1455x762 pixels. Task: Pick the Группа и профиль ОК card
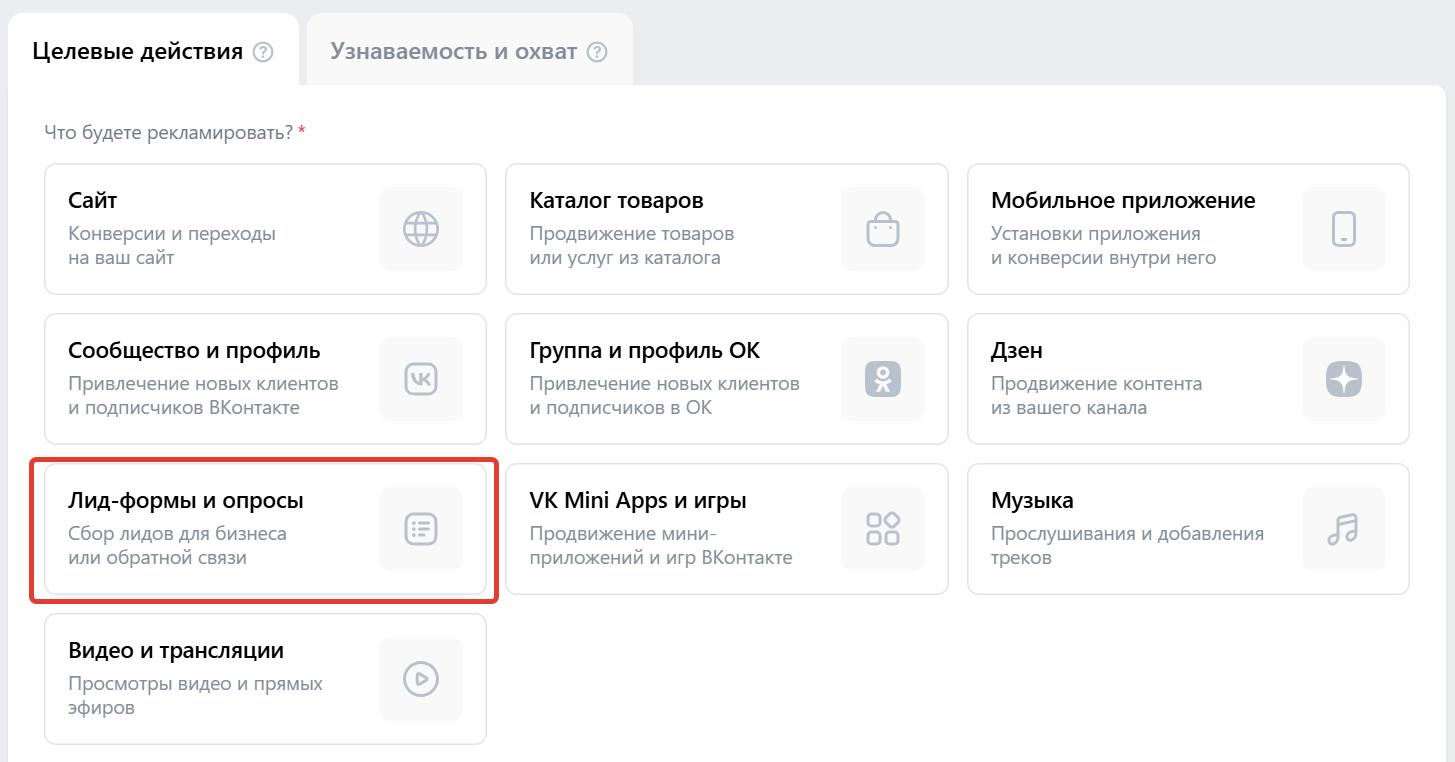727,379
